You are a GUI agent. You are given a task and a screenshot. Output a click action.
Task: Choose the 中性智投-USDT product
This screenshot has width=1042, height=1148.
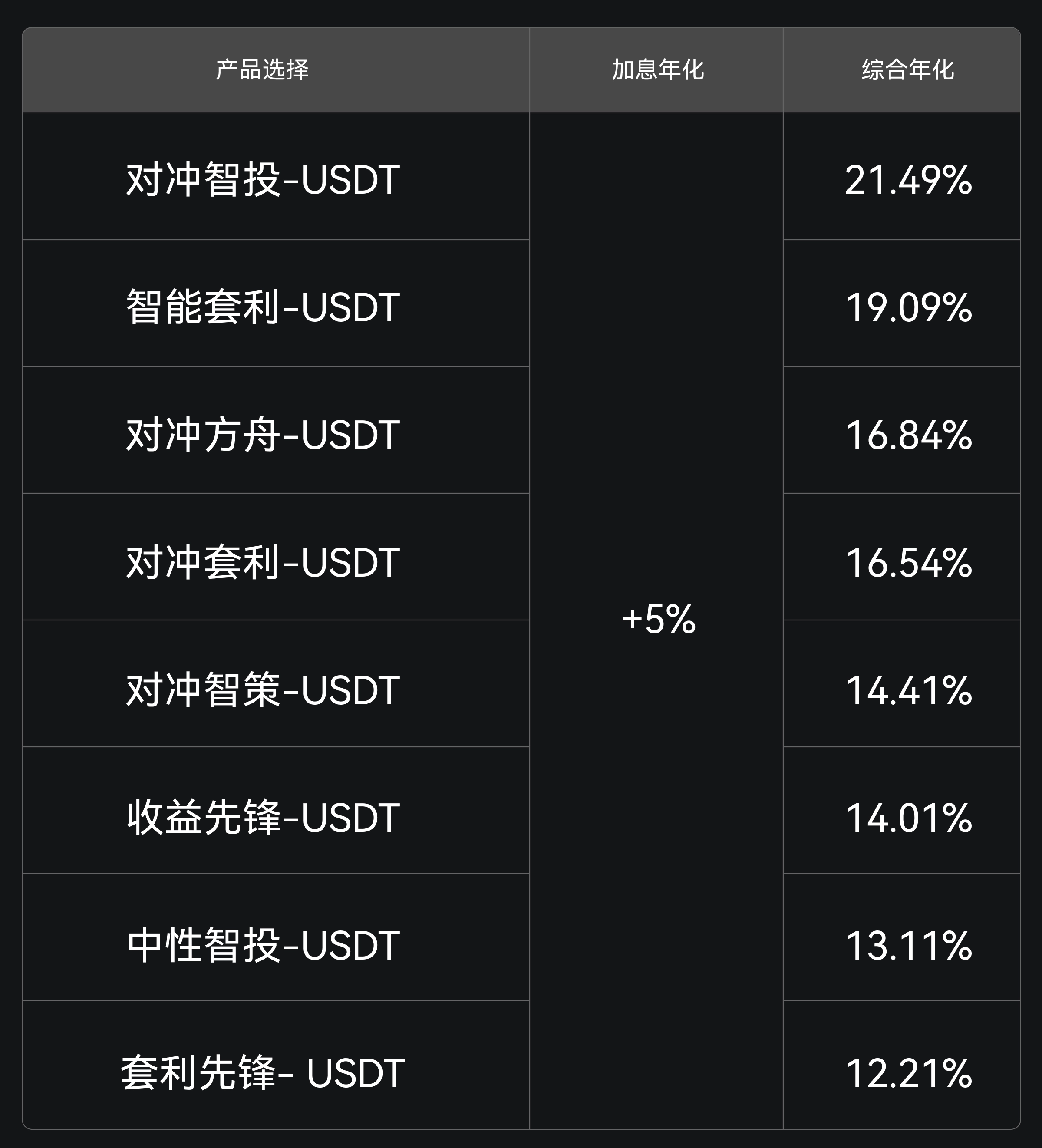(263, 945)
